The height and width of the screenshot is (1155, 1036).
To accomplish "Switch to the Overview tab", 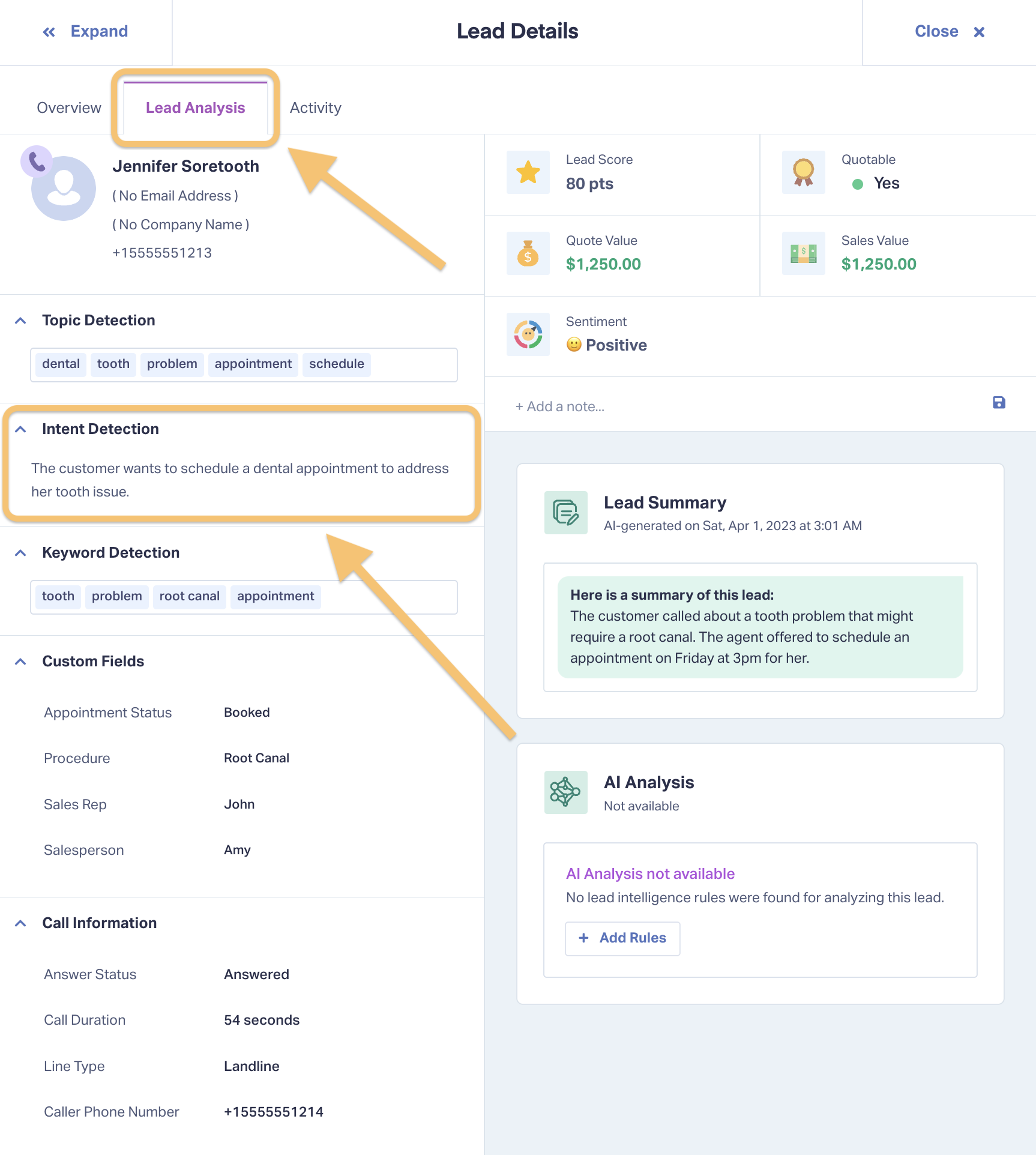I will [x=69, y=108].
